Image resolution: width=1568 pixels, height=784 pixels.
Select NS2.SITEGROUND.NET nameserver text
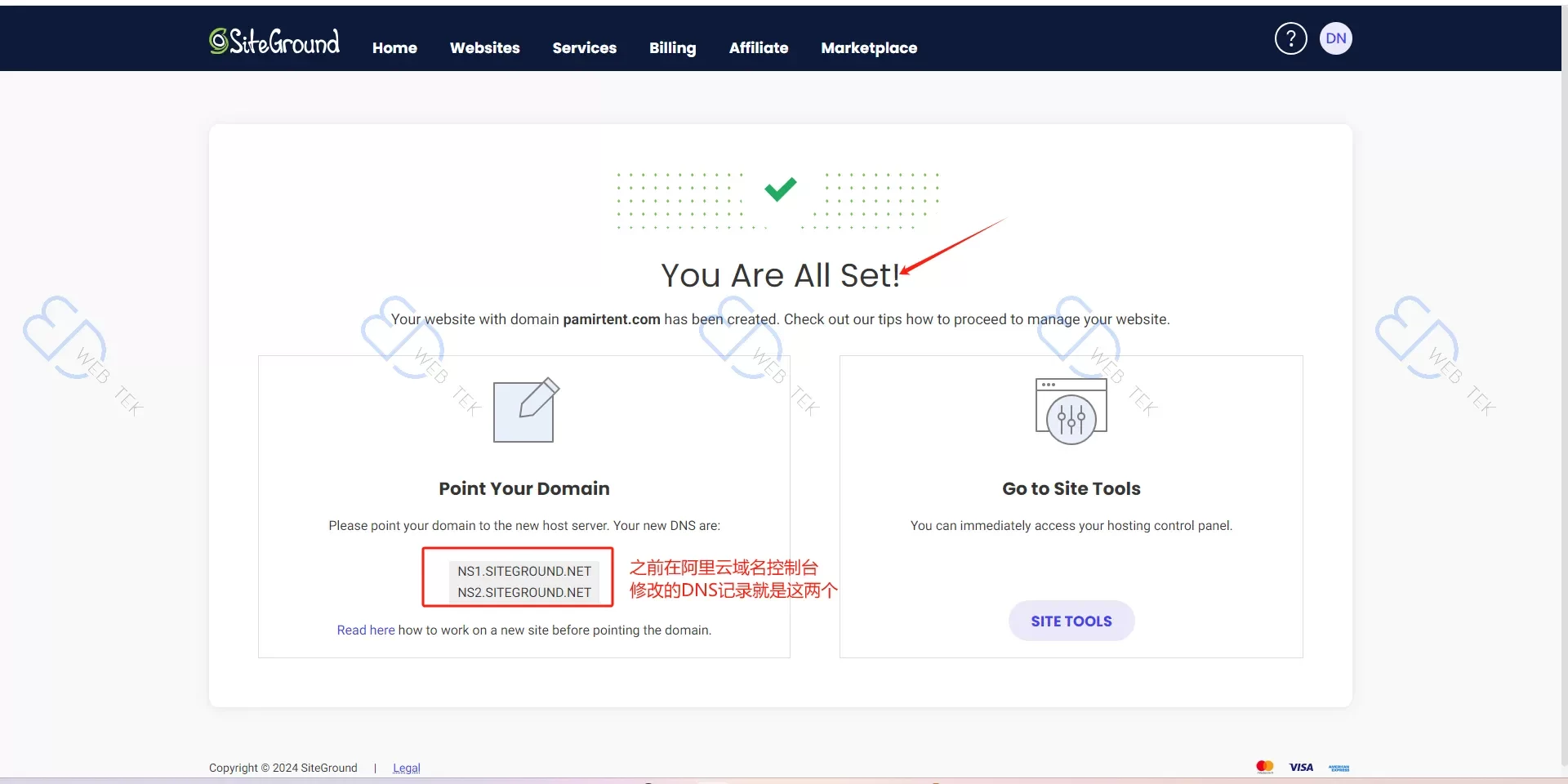[x=524, y=592]
